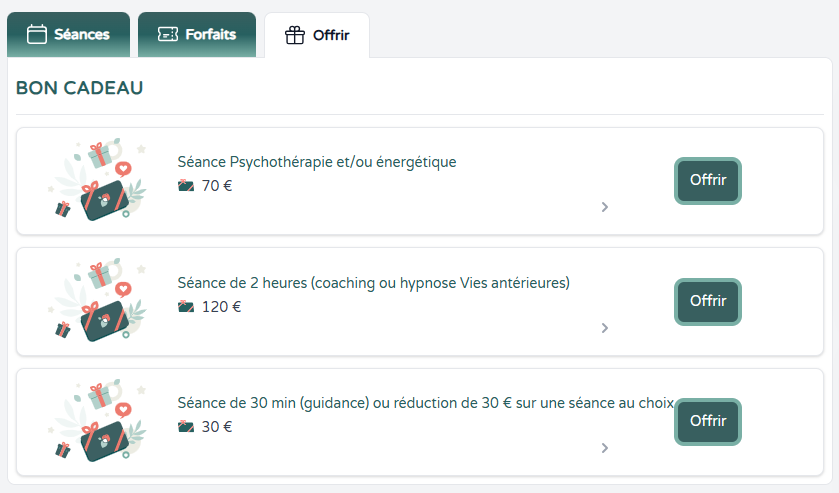Open the "Séance Psychothérapie et/ou énergétique" title
Viewport: 839px width, 493px height.
tap(316, 162)
